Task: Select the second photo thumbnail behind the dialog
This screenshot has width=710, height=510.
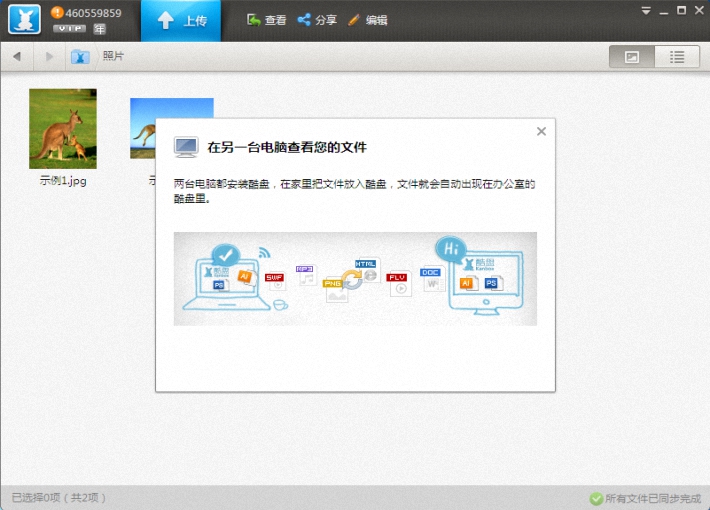Action: click(142, 128)
